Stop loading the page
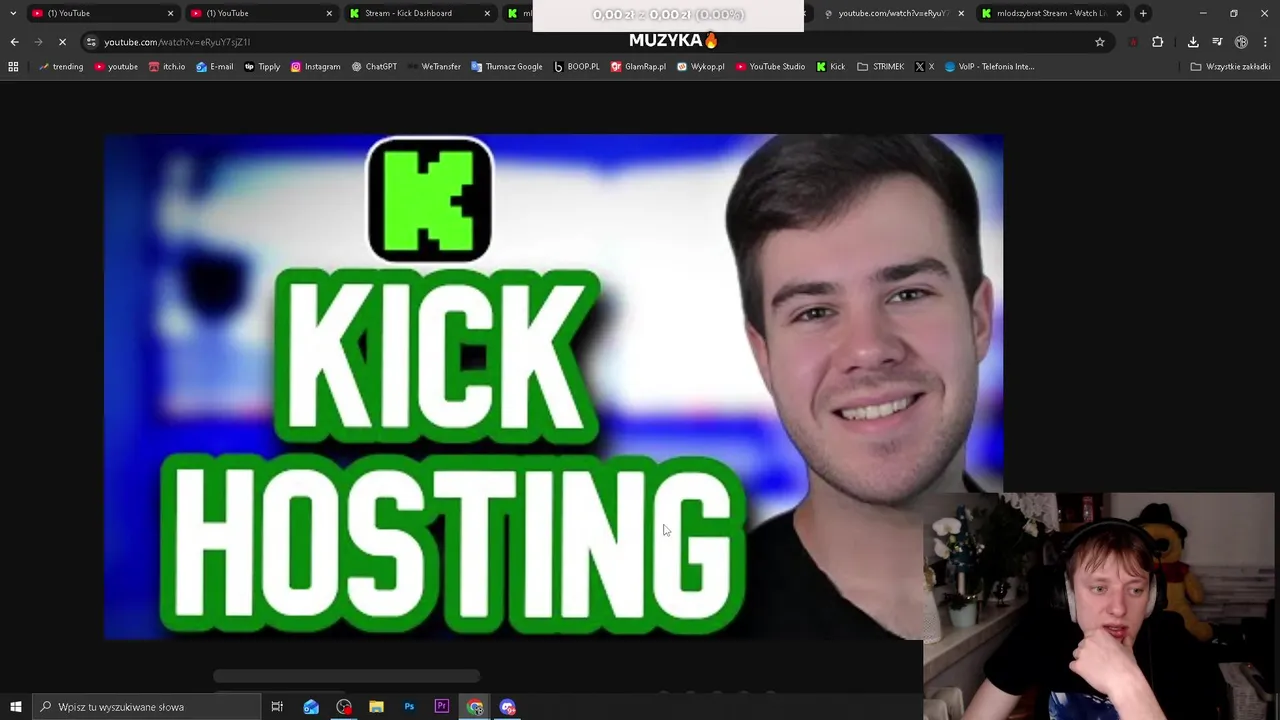Viewport: 1280px width, 720px height. point(62,42)
